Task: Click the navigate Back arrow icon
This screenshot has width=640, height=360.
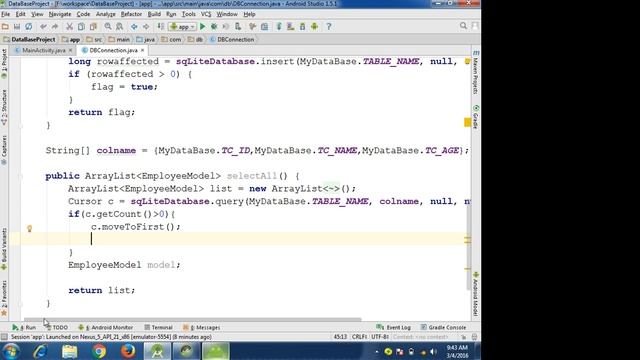Action: 134,27
